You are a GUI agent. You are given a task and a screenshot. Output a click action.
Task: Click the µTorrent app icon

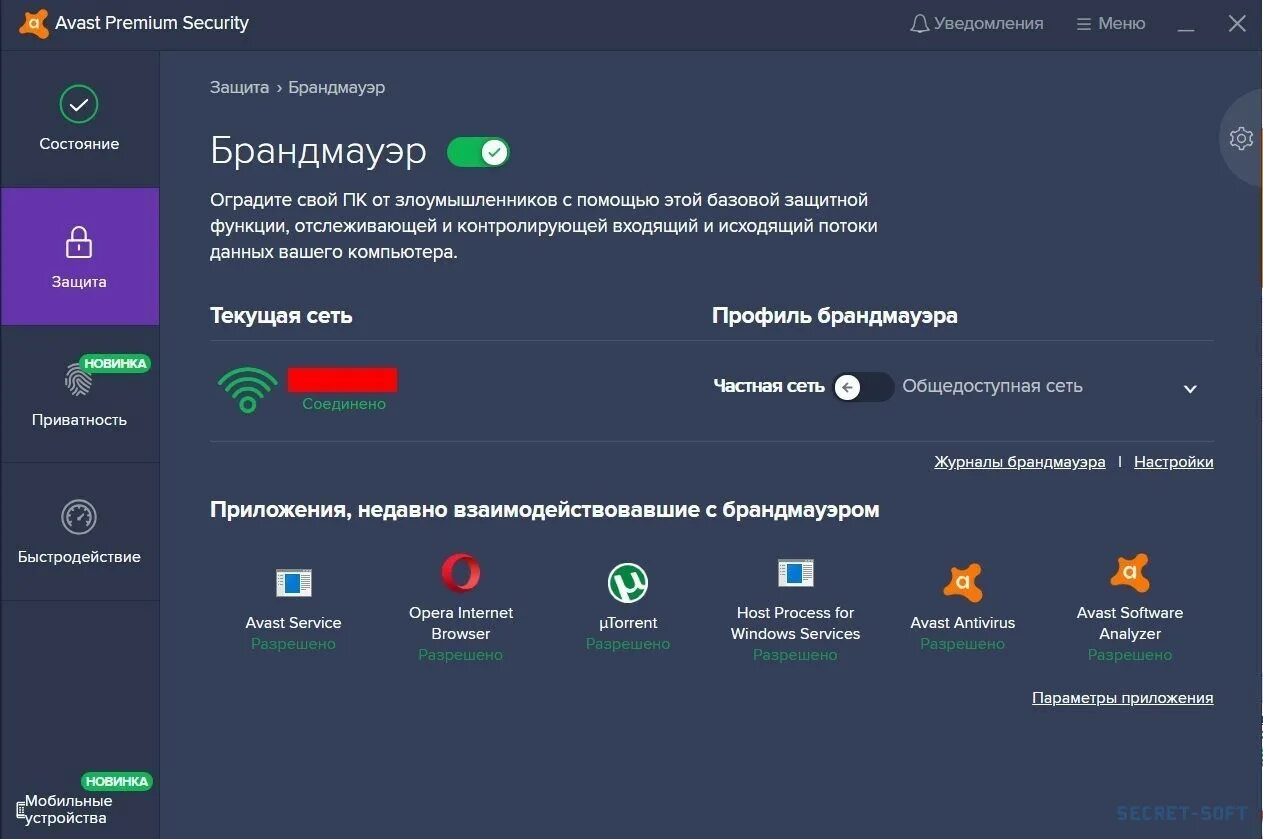pyautogui.click(x=628, y=583)
